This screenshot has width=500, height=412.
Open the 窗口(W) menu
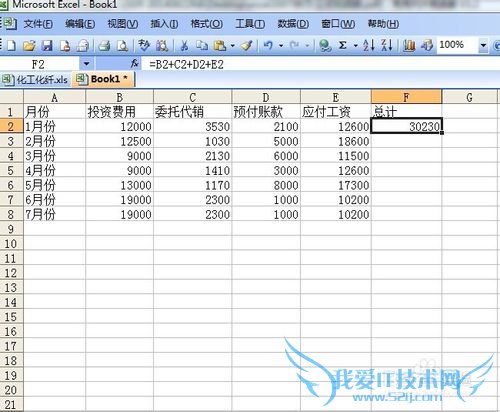pos(338,24)
